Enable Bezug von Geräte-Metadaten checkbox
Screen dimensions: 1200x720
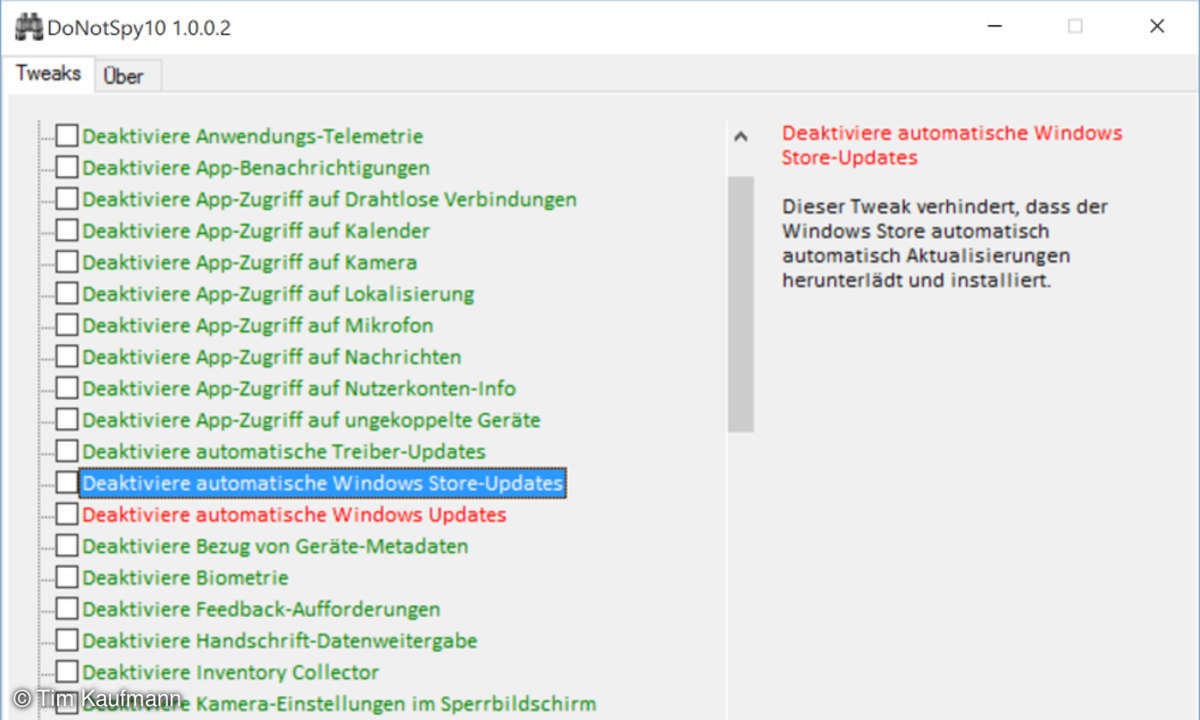click(66, 546)
